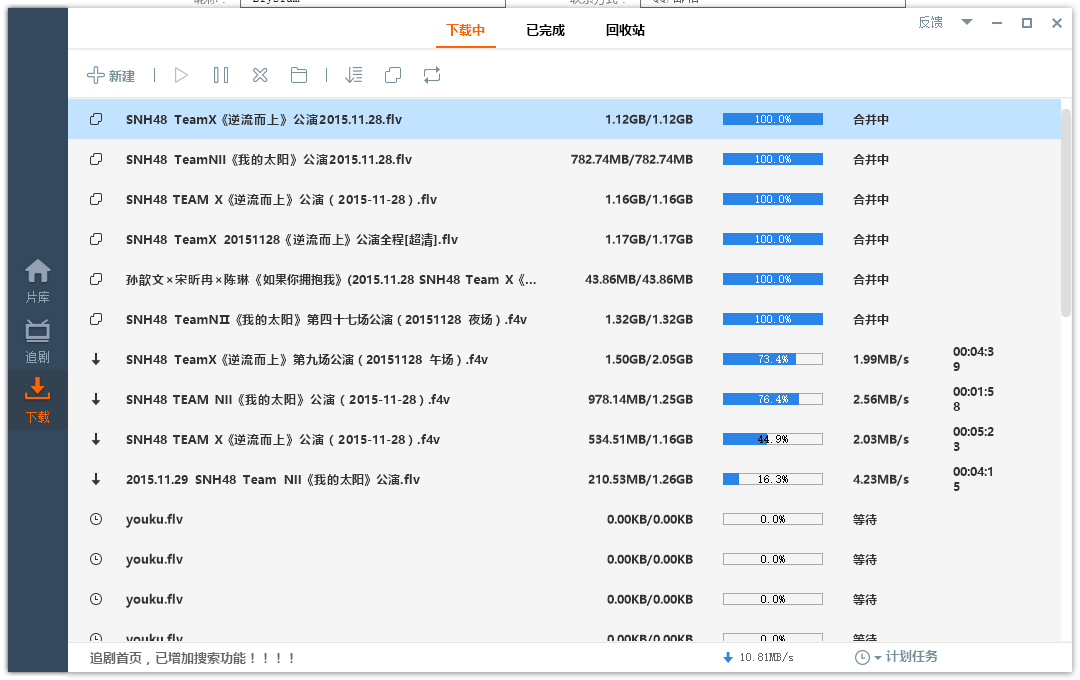Pause downloads using the pause icon
The height and width of the screenshot is (680, 1080).
point(221,75)
